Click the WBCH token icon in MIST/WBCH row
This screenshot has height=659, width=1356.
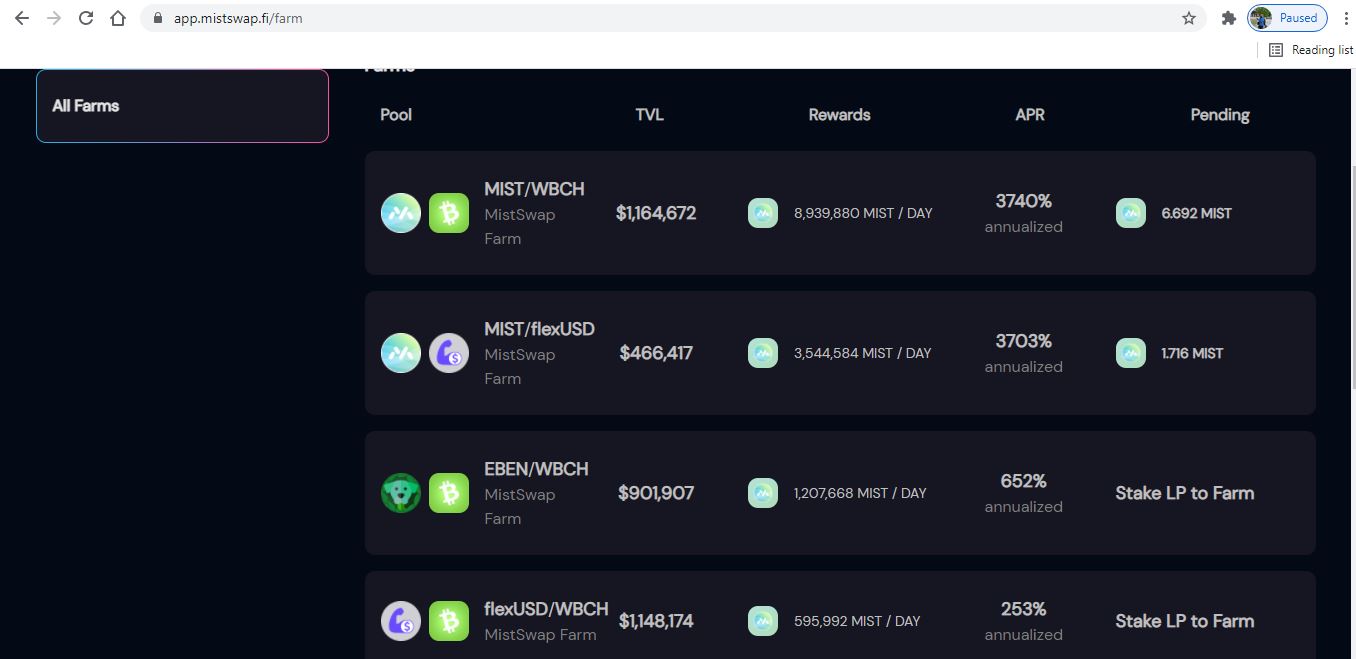[x=449, y=213]
